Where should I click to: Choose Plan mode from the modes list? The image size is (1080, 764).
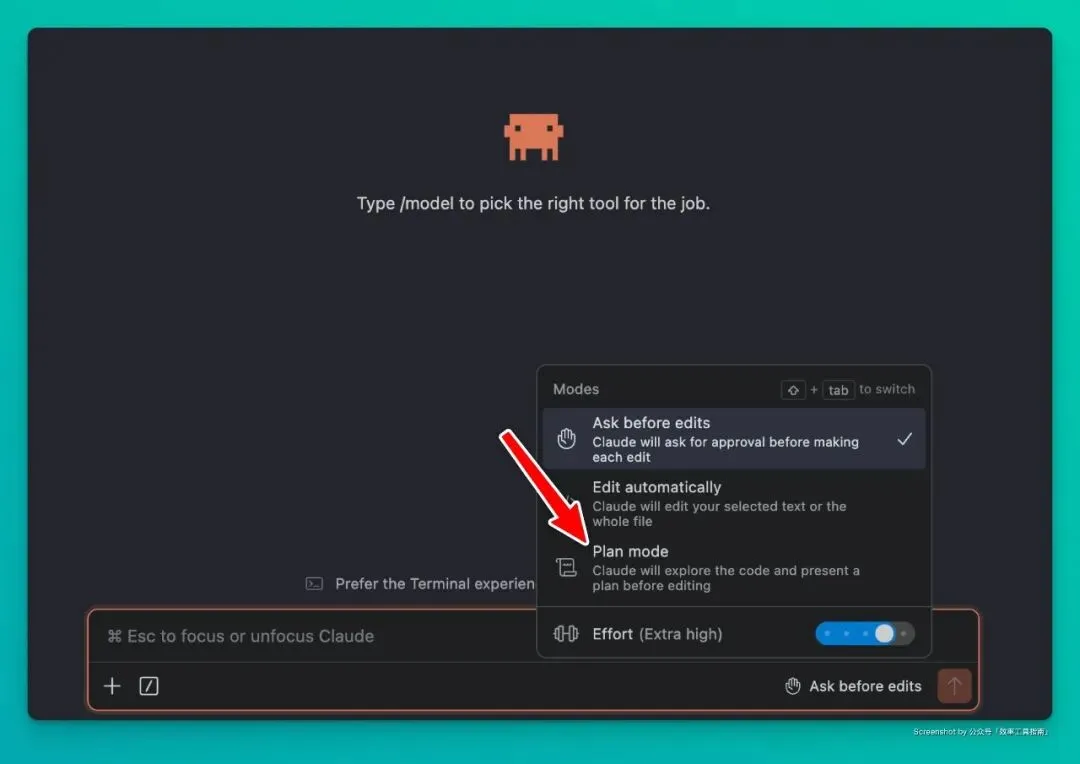(x=734, y=568)
